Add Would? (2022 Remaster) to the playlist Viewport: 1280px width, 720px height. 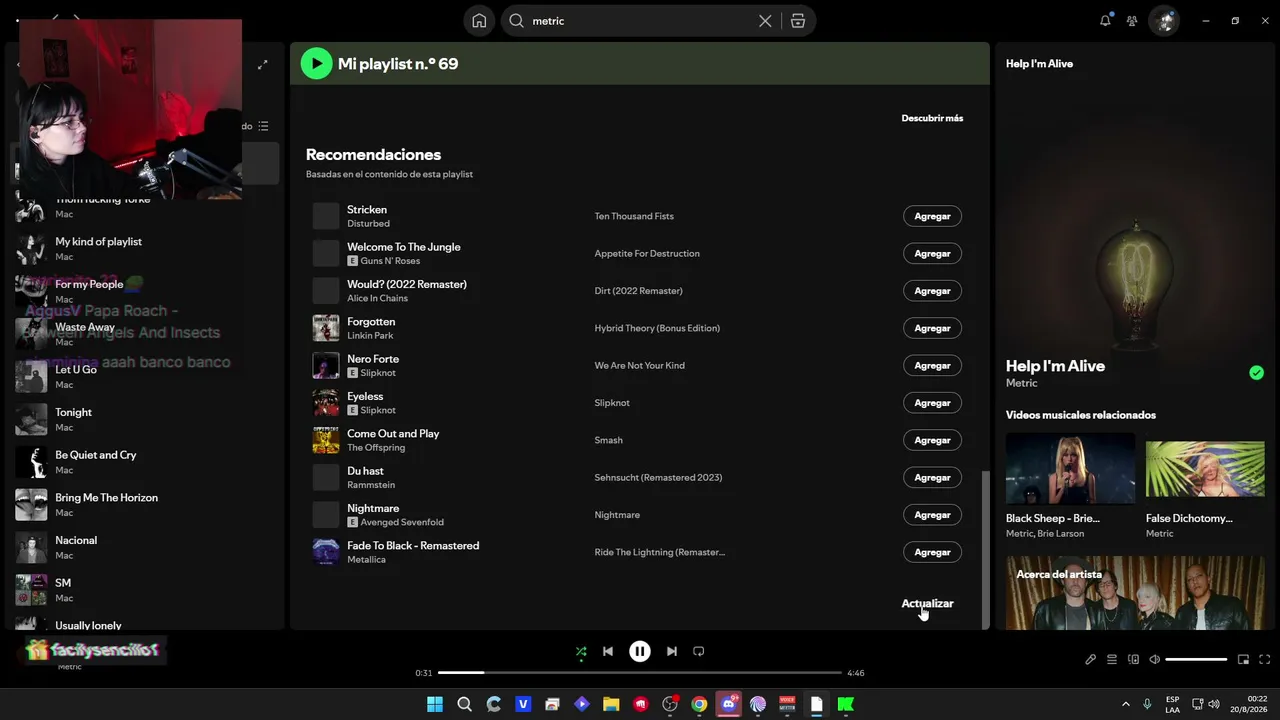click(x=932, y=291)
